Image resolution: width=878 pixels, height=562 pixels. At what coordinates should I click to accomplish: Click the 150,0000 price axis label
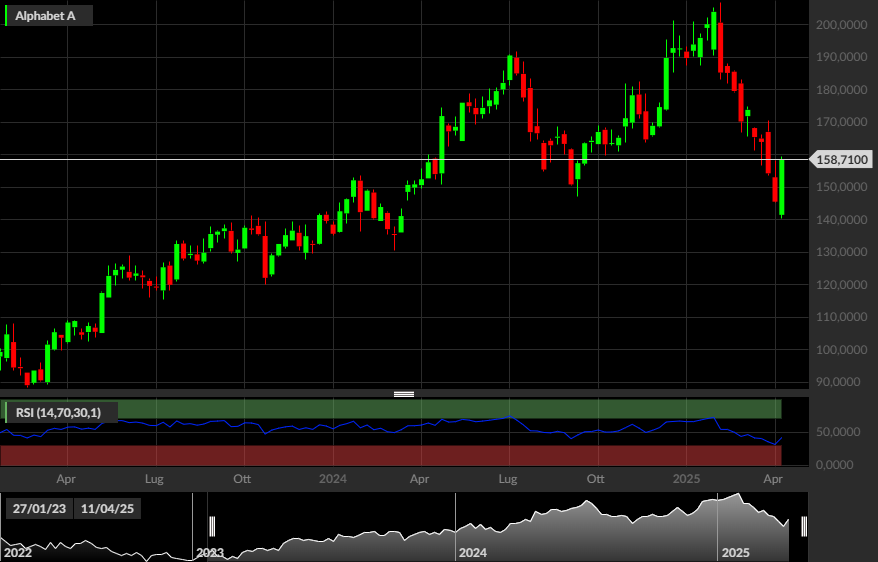pos(842,187)
